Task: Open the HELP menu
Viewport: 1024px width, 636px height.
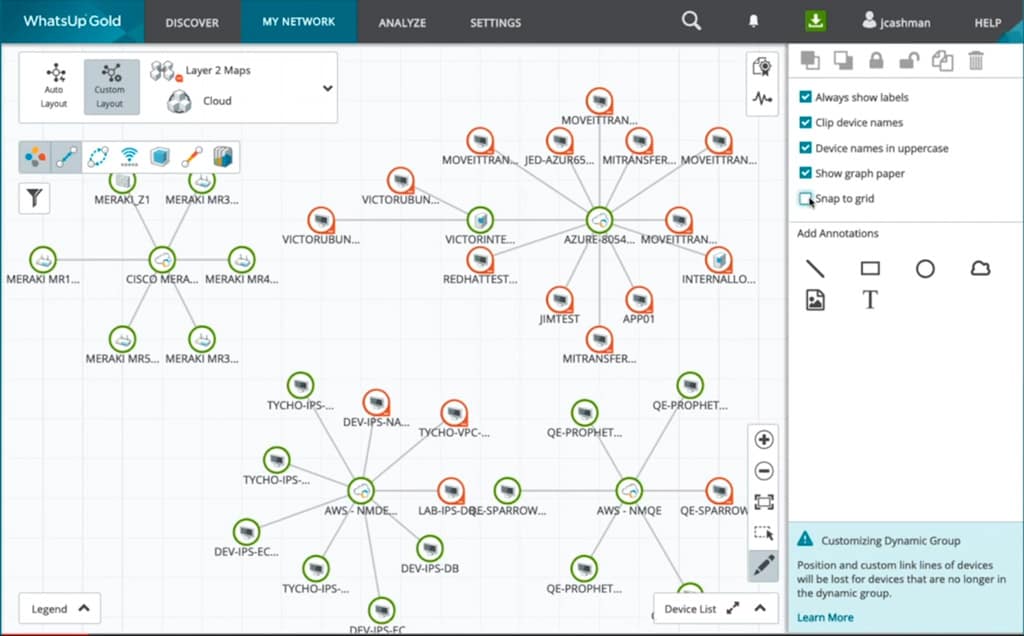Action: [987, 22]
